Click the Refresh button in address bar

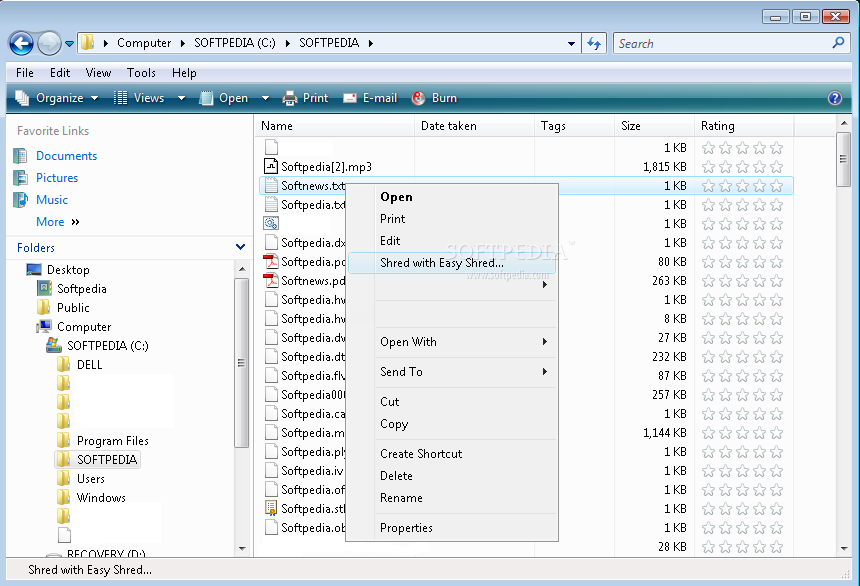tap(594, 43)
